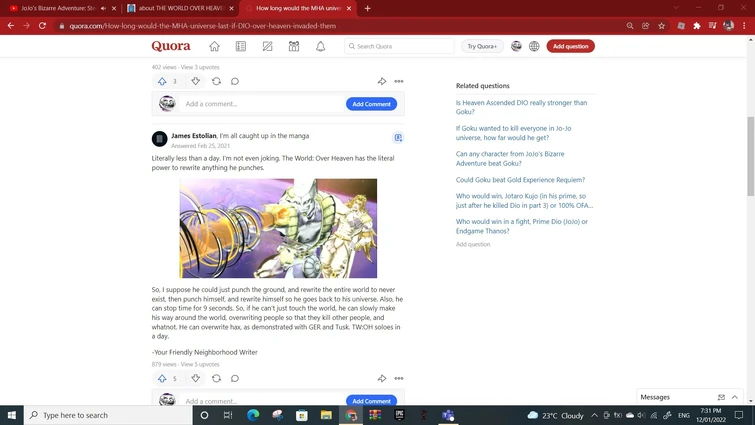755x425 pixels.
Task: Close the 'about THE WORLD OVER HEAVEN' tab
Action: click(231, 8)
